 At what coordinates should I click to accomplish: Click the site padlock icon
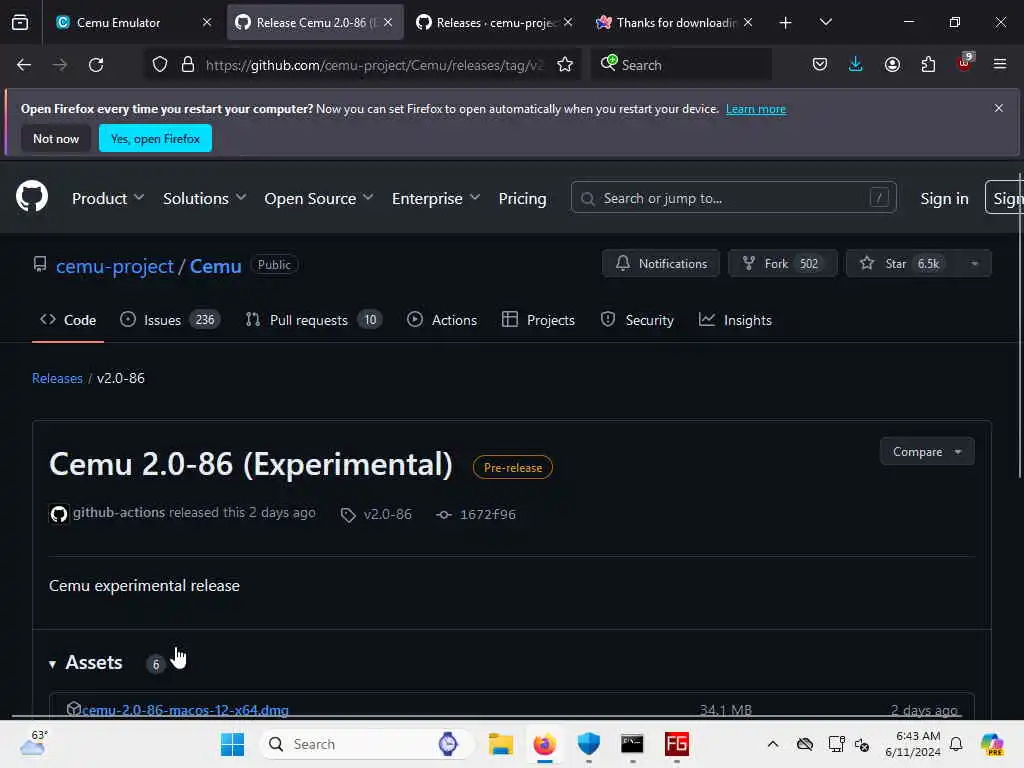(188, 65)
